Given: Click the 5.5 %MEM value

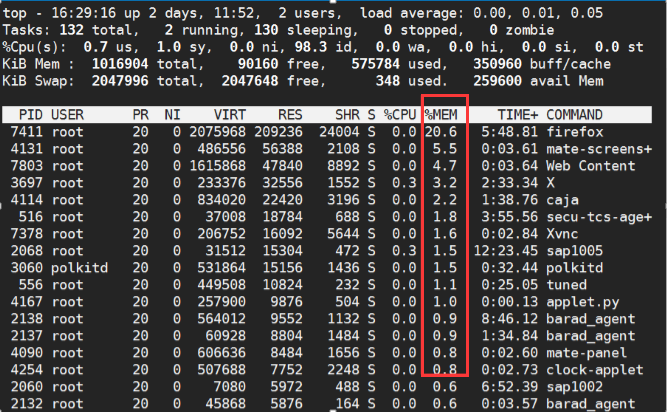Looking at the screenshot, I should coord(445,149).
